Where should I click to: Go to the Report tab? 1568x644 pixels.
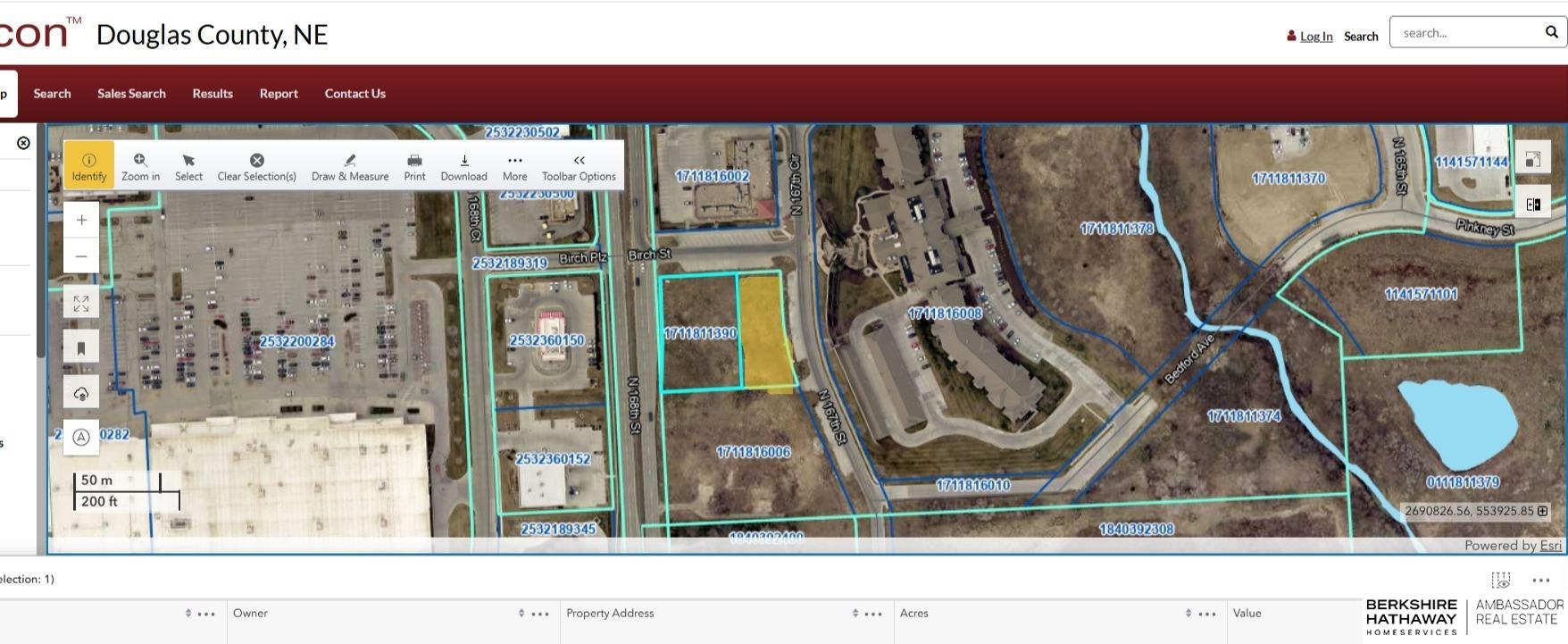tap(279, 94)
